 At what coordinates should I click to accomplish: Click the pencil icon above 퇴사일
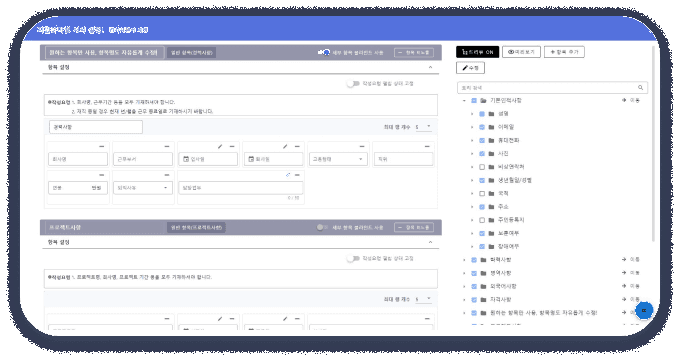click(x=285, y=147)
